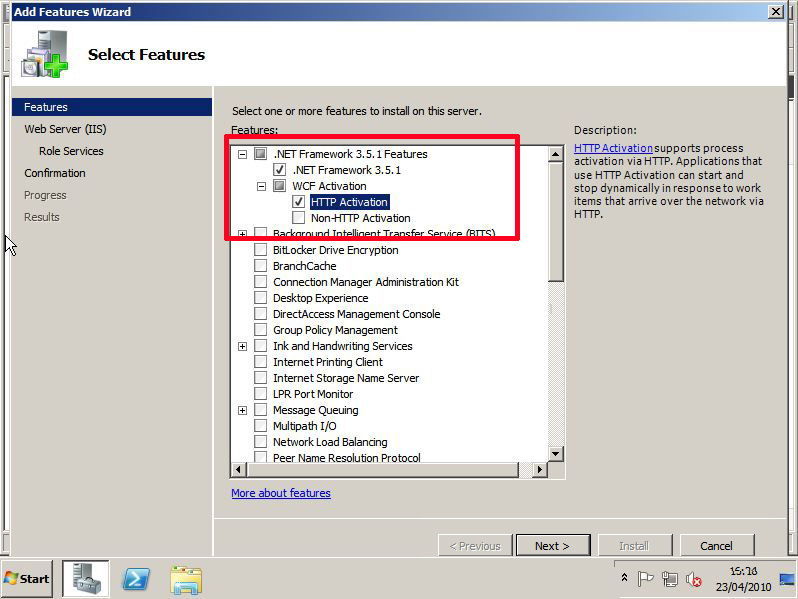Cancel the Add Features Wizard
Viewport: 798px width, 599px height.
pyautogui.click(x=717, y=546)
